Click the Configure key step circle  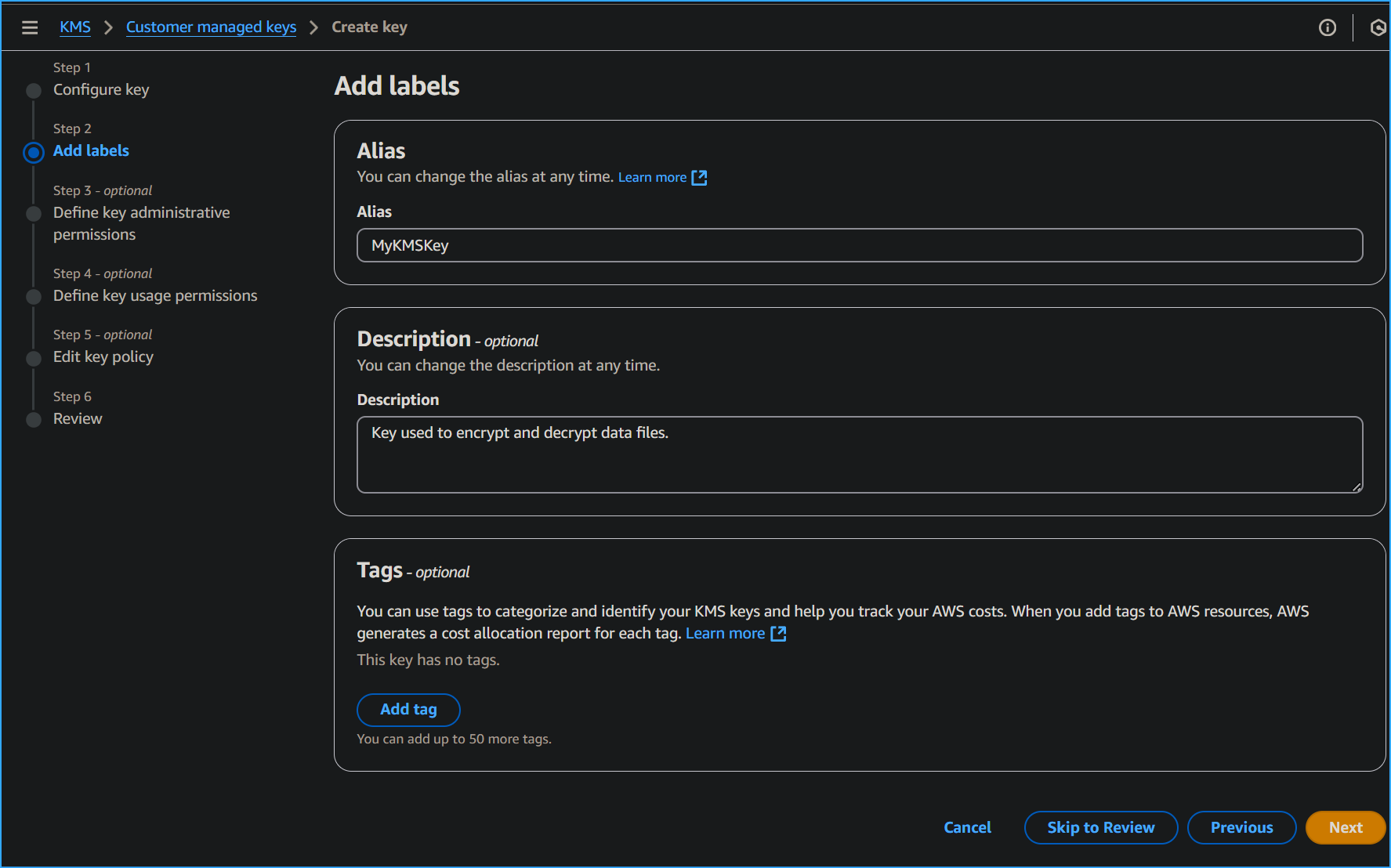[x=34, y=91]
